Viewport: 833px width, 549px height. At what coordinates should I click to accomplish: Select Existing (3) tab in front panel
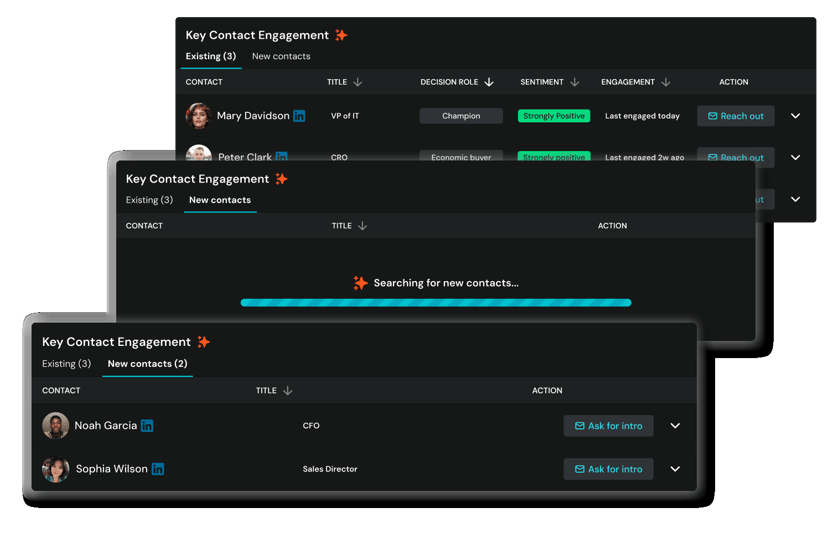click(x=66, y=364)
